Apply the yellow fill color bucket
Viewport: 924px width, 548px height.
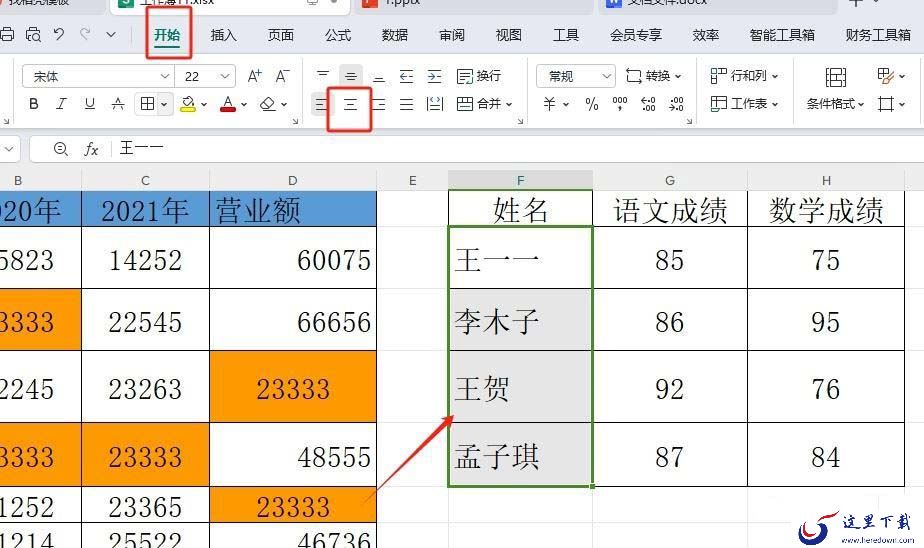click(188, 104)
